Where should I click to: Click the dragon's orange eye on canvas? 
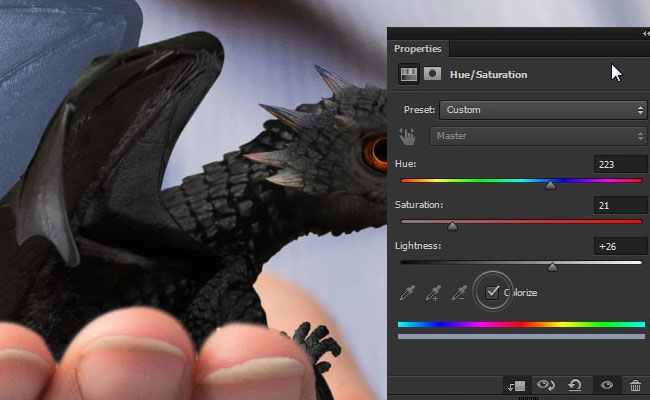tap(375, 153)
